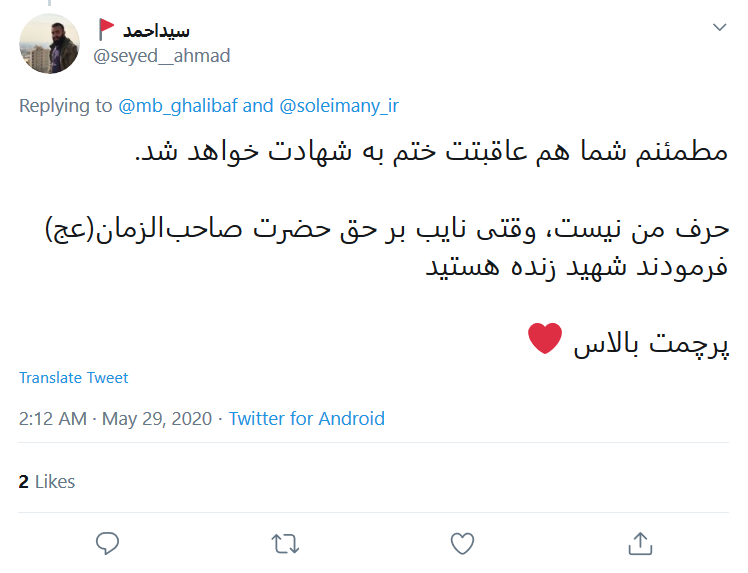Image resolution: width=748 pixels, height=573 pixels.
Task: Retweet this tweet using the retweet icon
Action: click(x=284, y=542)
